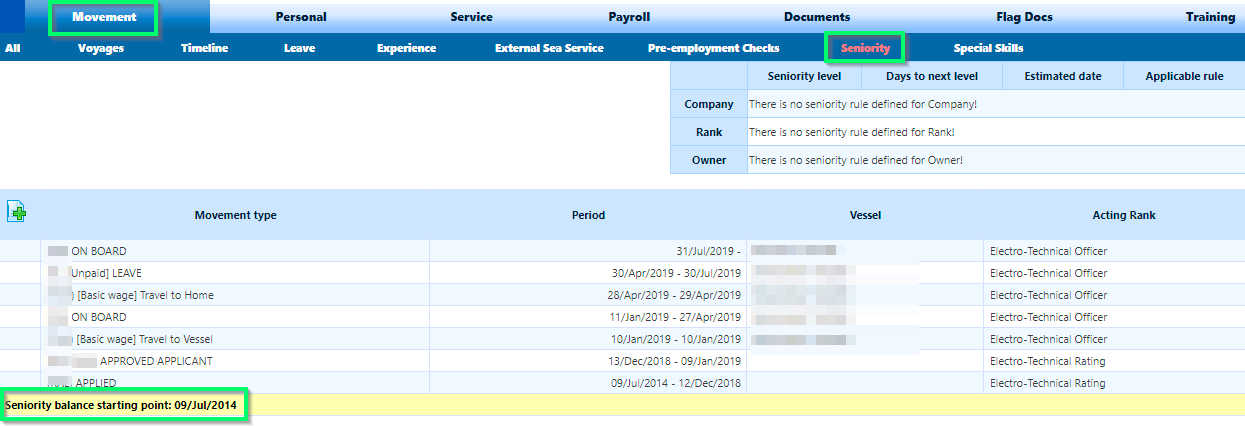Image resolution: width=1245 pixels, height=426 pixels.
Task: Go to the Special Skills sub-tab
Action: point(988,48)
